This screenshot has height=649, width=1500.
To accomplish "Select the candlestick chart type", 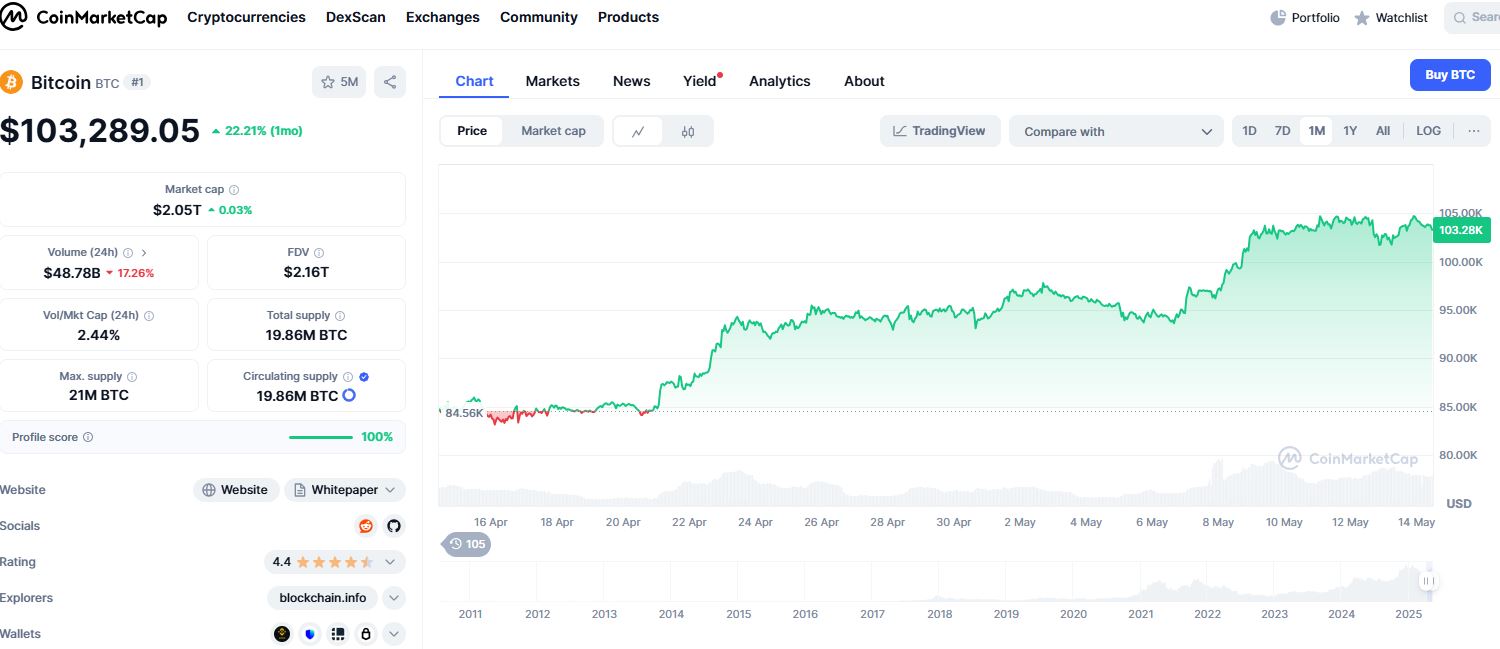I will pos(688,131).
